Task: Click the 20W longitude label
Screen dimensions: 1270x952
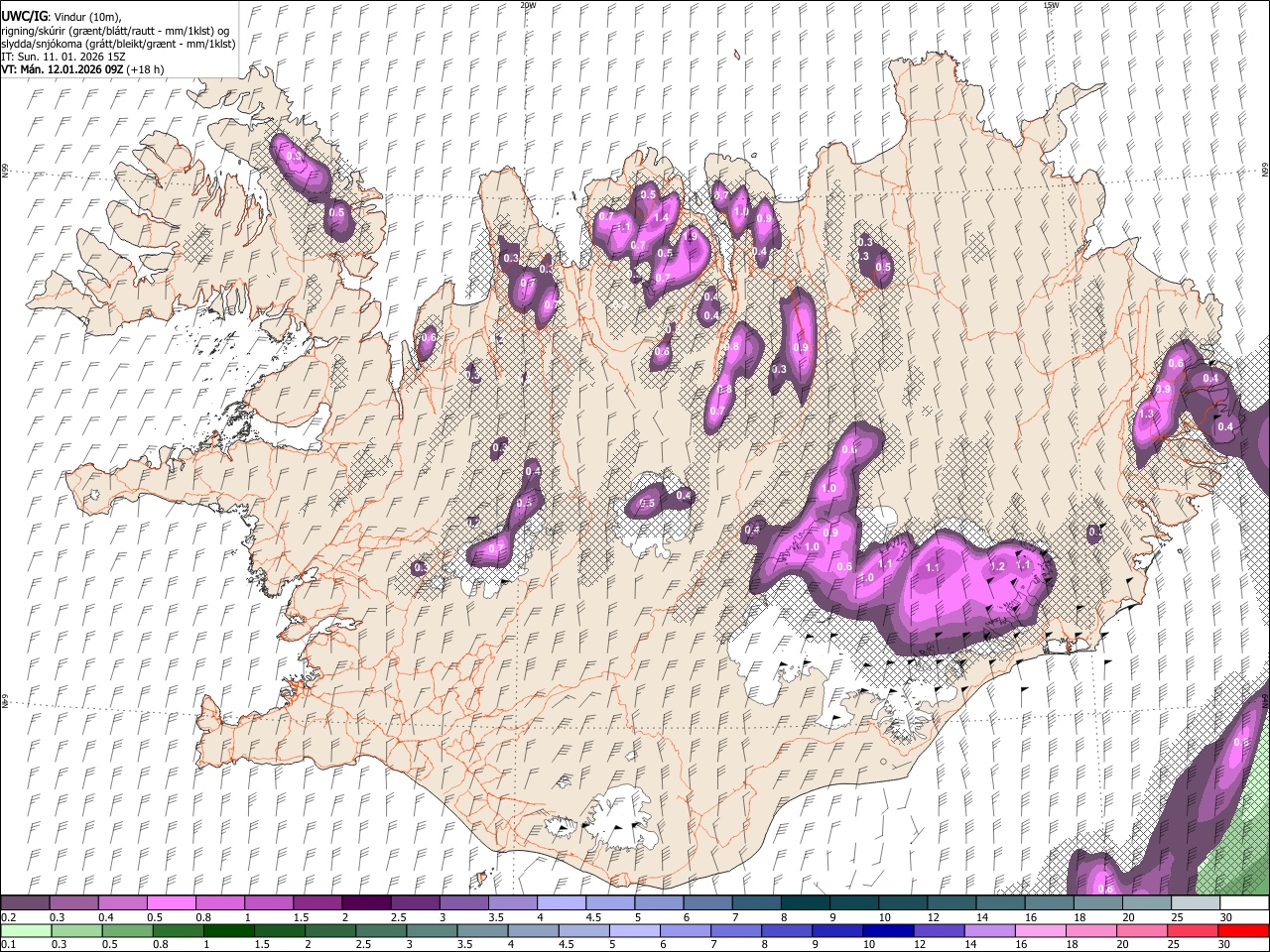Action: click(528, 5)
